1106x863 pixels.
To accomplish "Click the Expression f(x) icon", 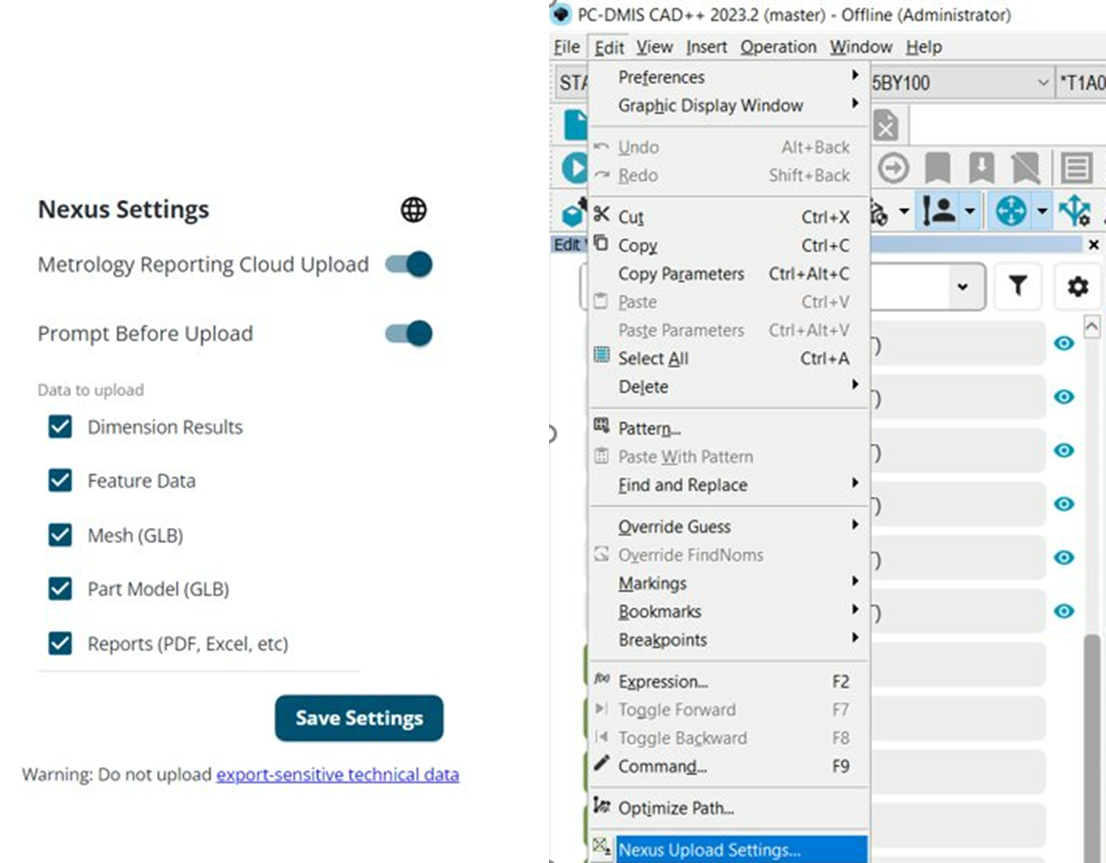I will (x=602, y=678).
